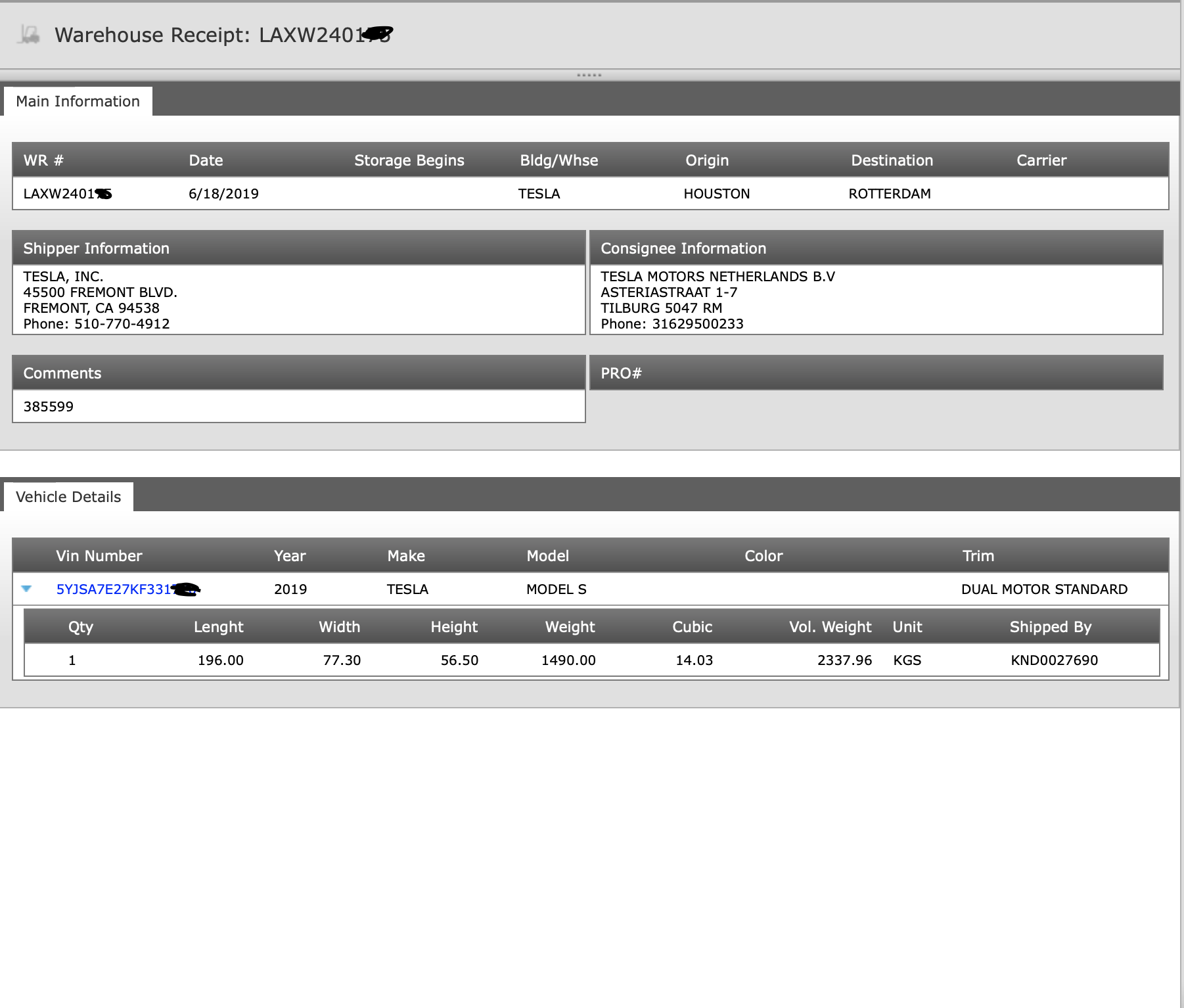Viewport: 1184px width, 1008px height.
Task: Click the Storage Begins column header
Action: coord(409,160)
